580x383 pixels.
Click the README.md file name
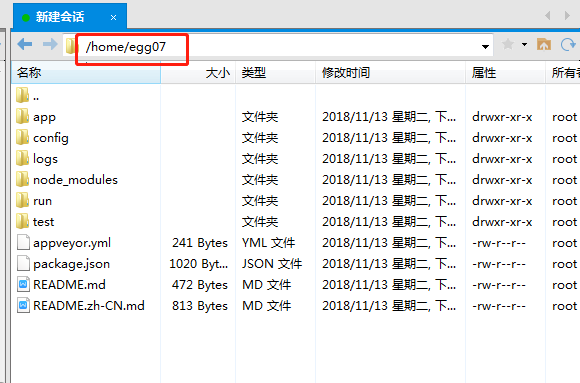pos(69,285)
